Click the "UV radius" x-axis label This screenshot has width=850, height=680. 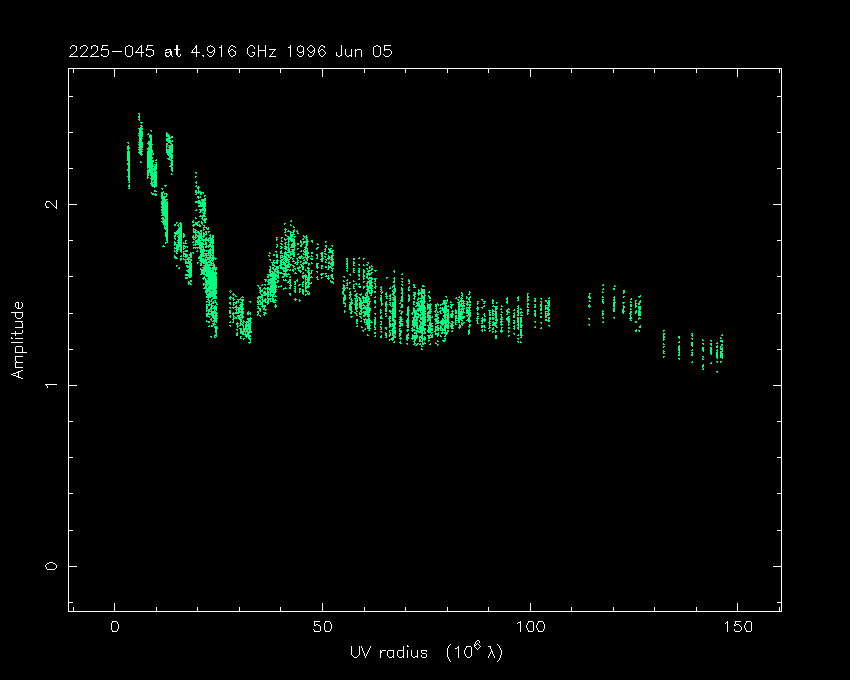[425, 653]
